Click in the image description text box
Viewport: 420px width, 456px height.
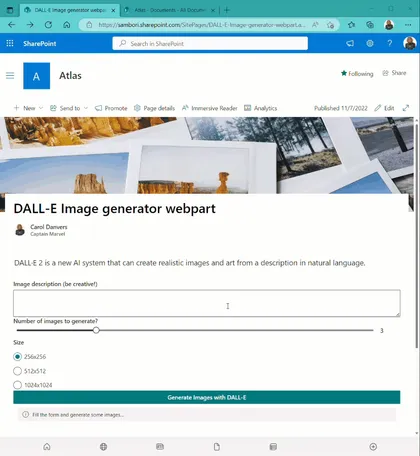click(207, 303)
